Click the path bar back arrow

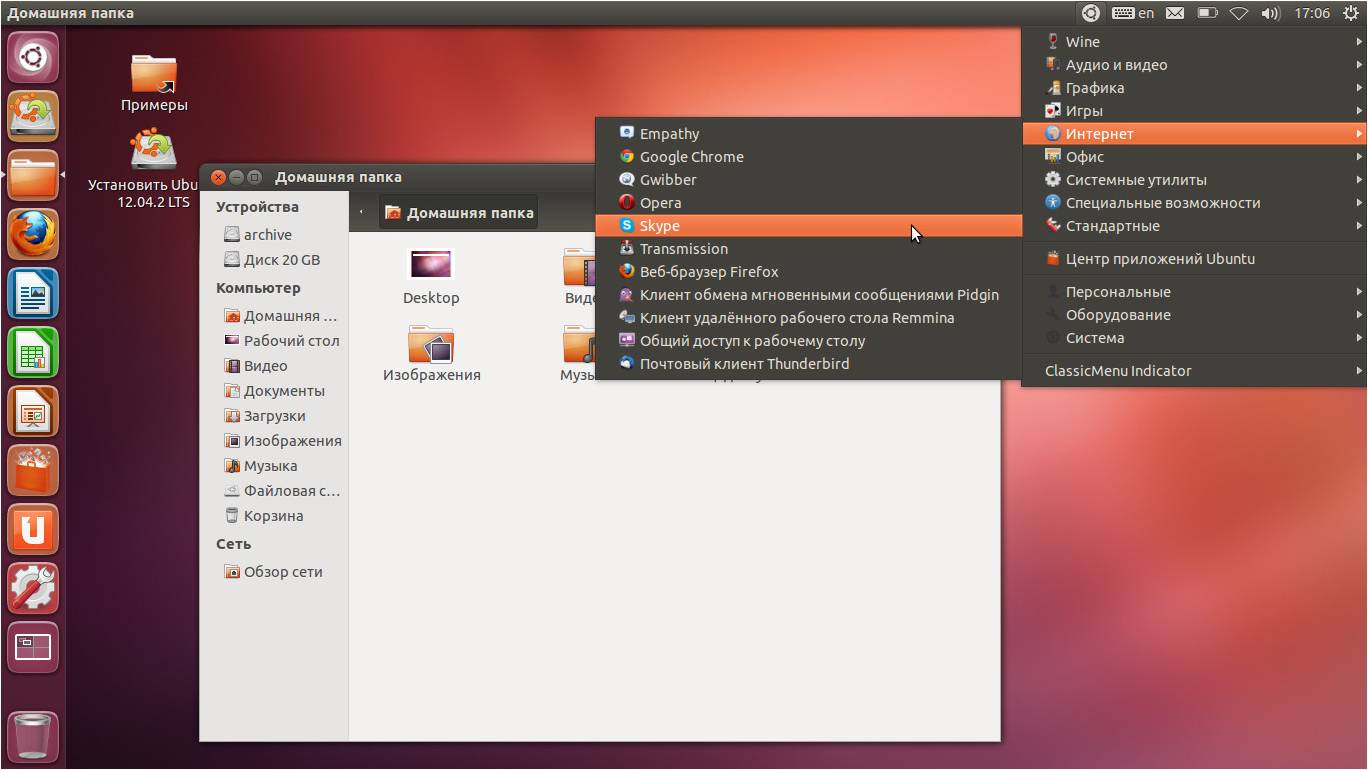click(x=361, y=213)
